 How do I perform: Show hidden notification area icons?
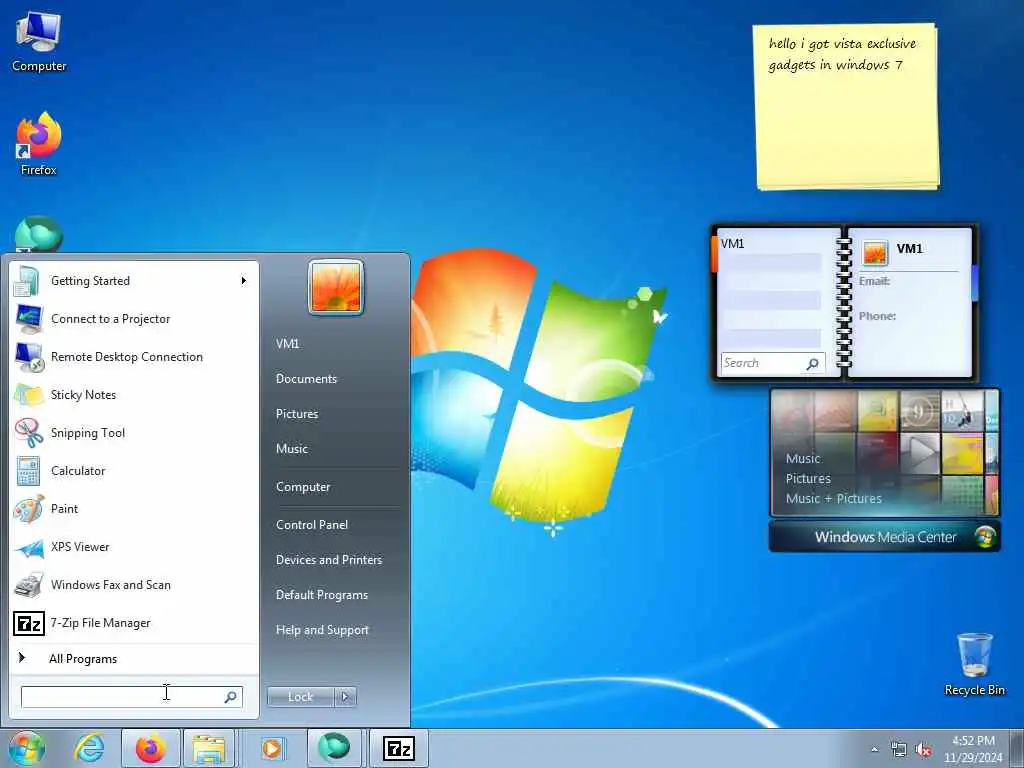coord(874,750)
